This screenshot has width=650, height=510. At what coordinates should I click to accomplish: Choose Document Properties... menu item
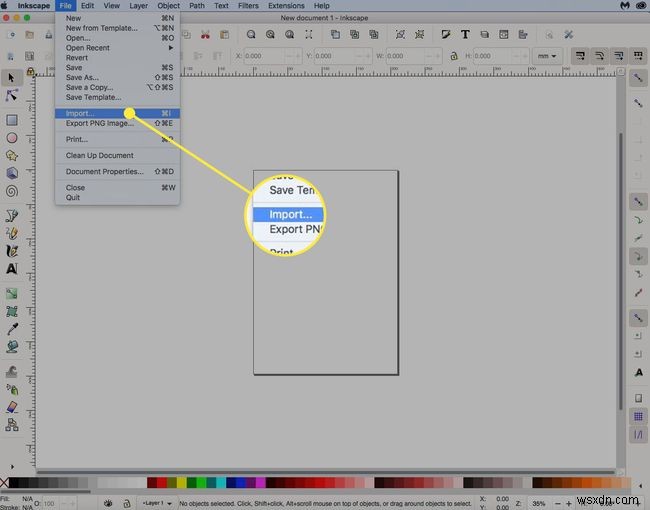point(117,171)
